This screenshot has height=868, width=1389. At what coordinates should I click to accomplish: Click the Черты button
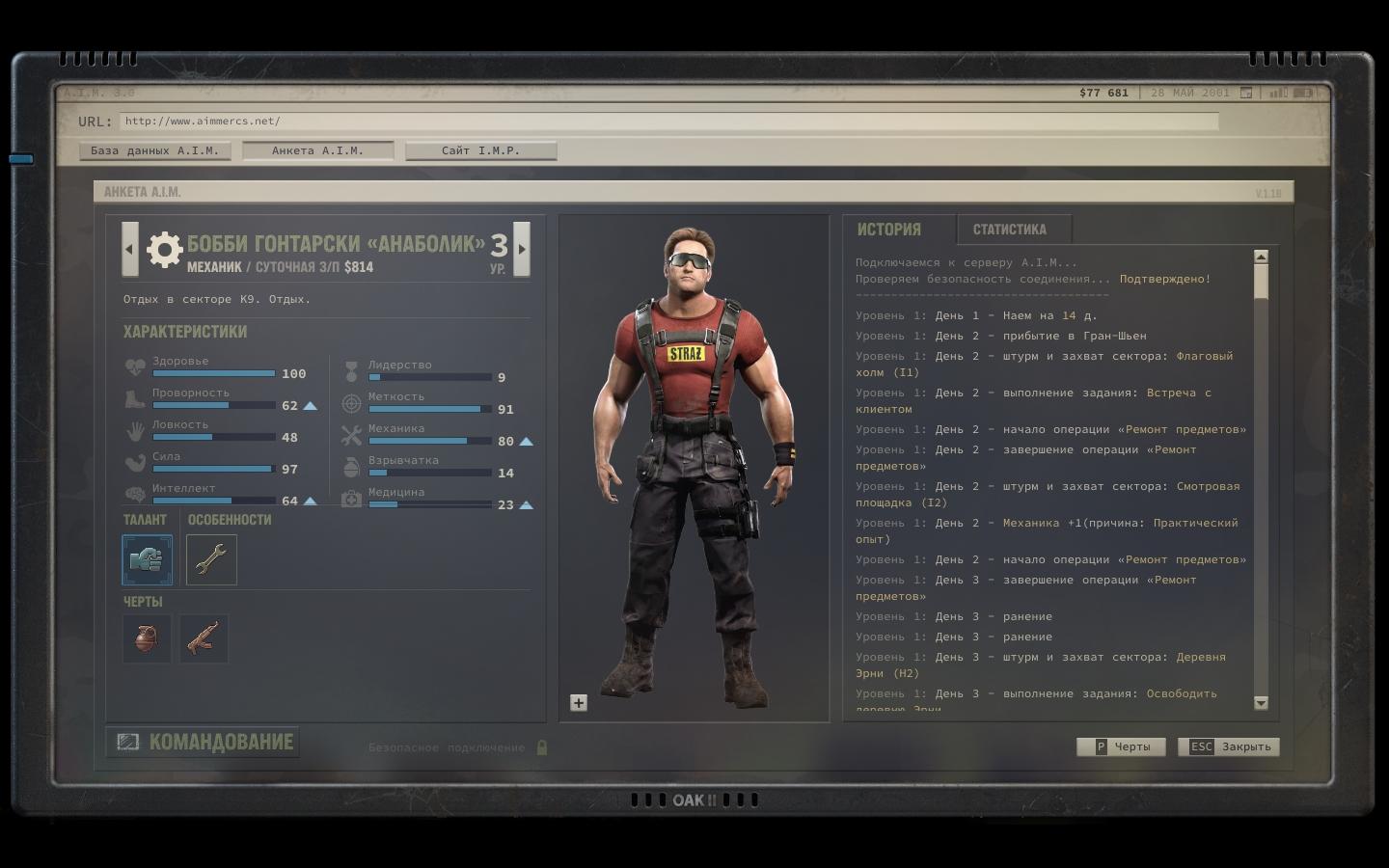tap(1121, 746)
